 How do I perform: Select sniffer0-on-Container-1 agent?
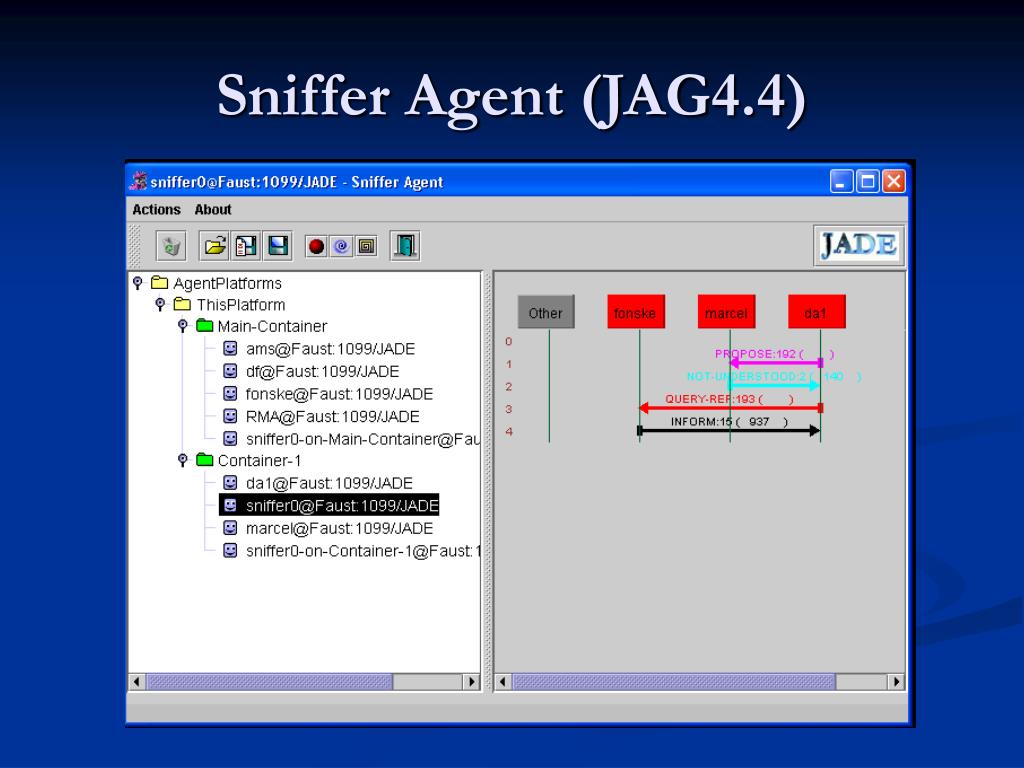pyautogui.click(x=351, y=551)
